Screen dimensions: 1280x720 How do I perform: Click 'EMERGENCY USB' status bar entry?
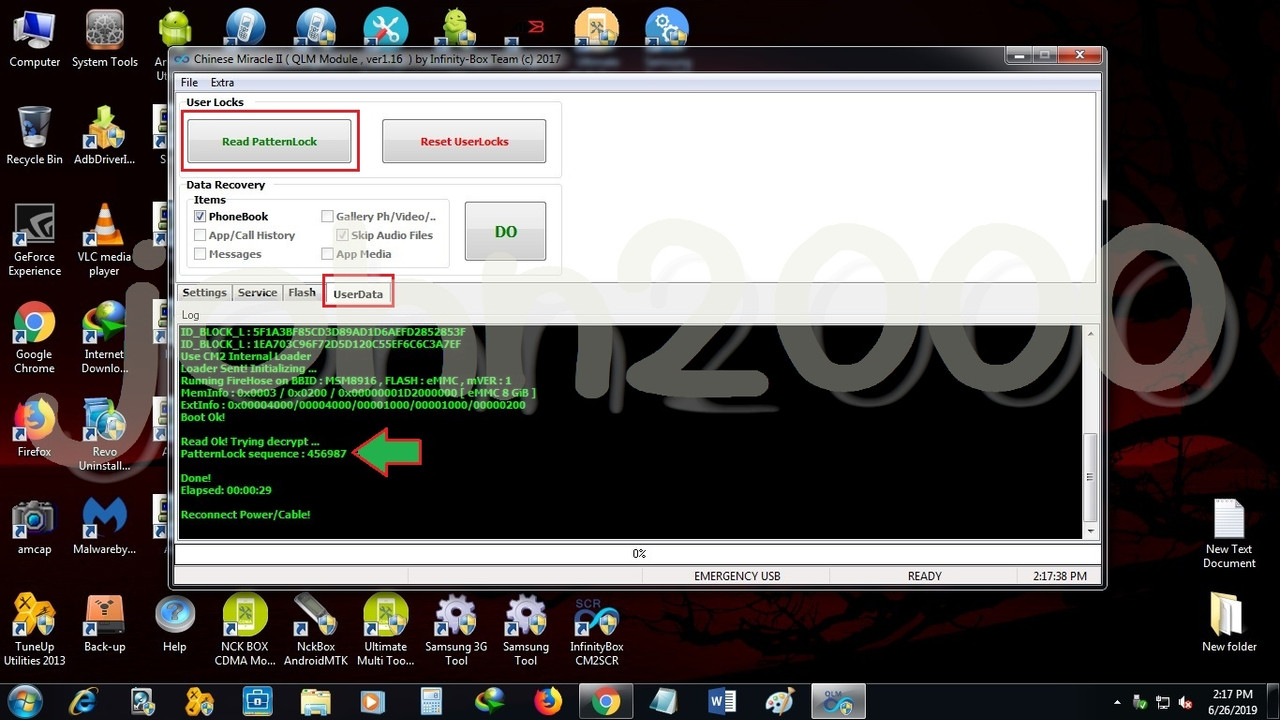[737, 576]
